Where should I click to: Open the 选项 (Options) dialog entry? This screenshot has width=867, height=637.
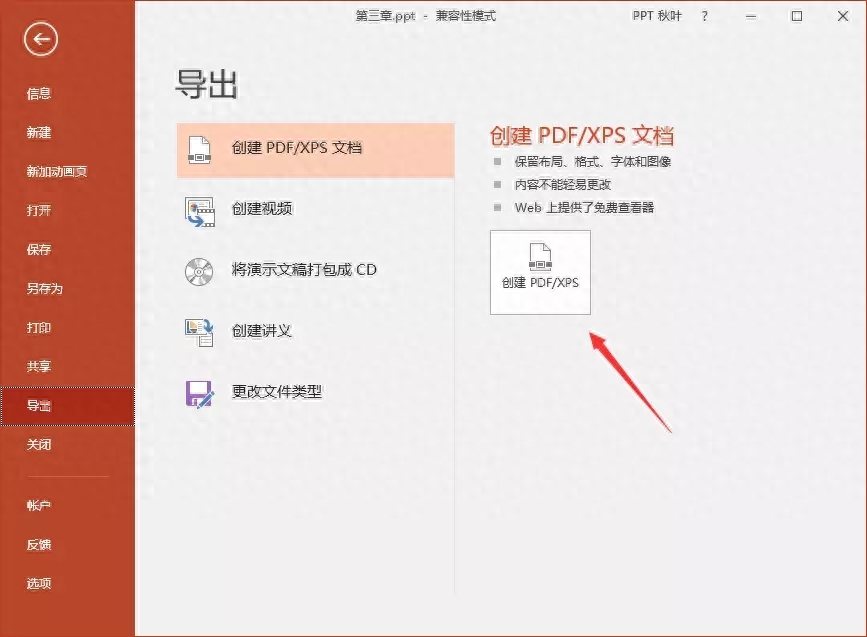coord(38,583)
